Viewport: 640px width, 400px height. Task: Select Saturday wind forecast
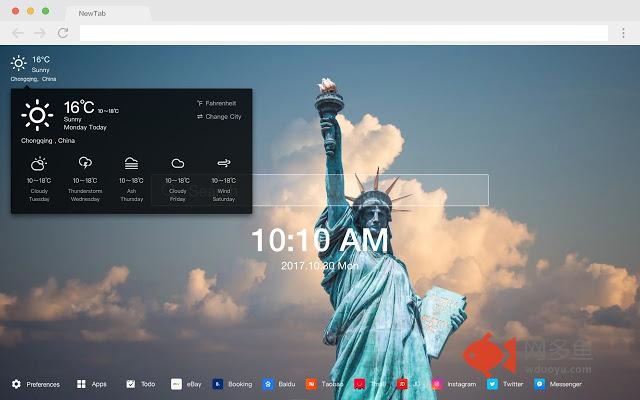(224, 180)
